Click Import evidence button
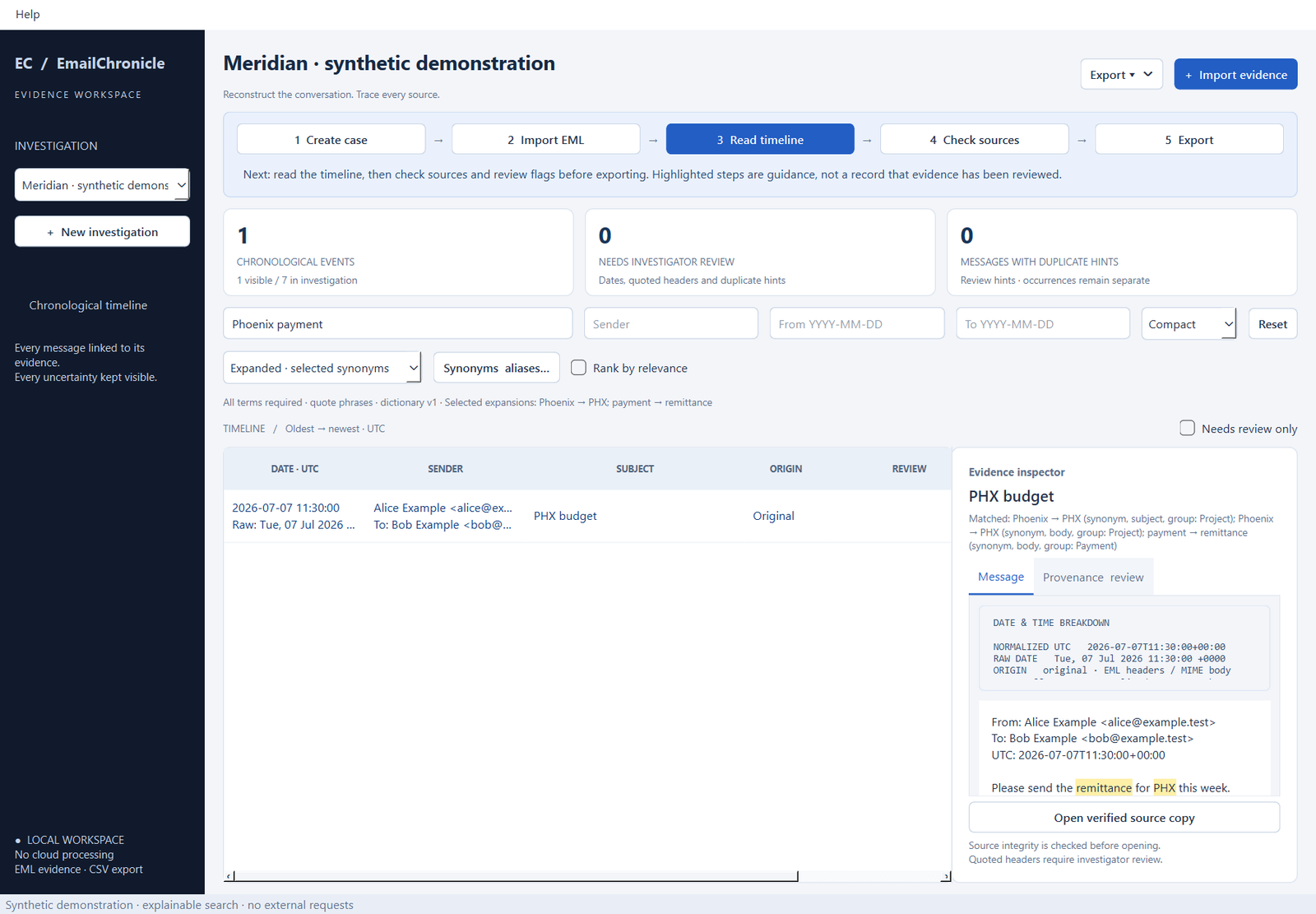 [x=1235, y=74]
